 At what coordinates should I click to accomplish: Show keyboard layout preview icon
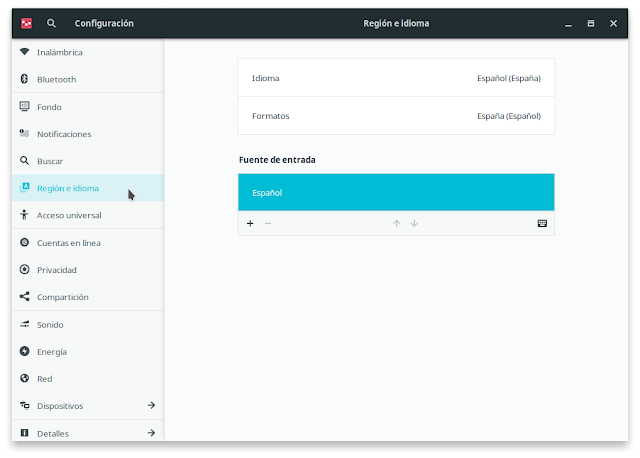coord(542,223)
